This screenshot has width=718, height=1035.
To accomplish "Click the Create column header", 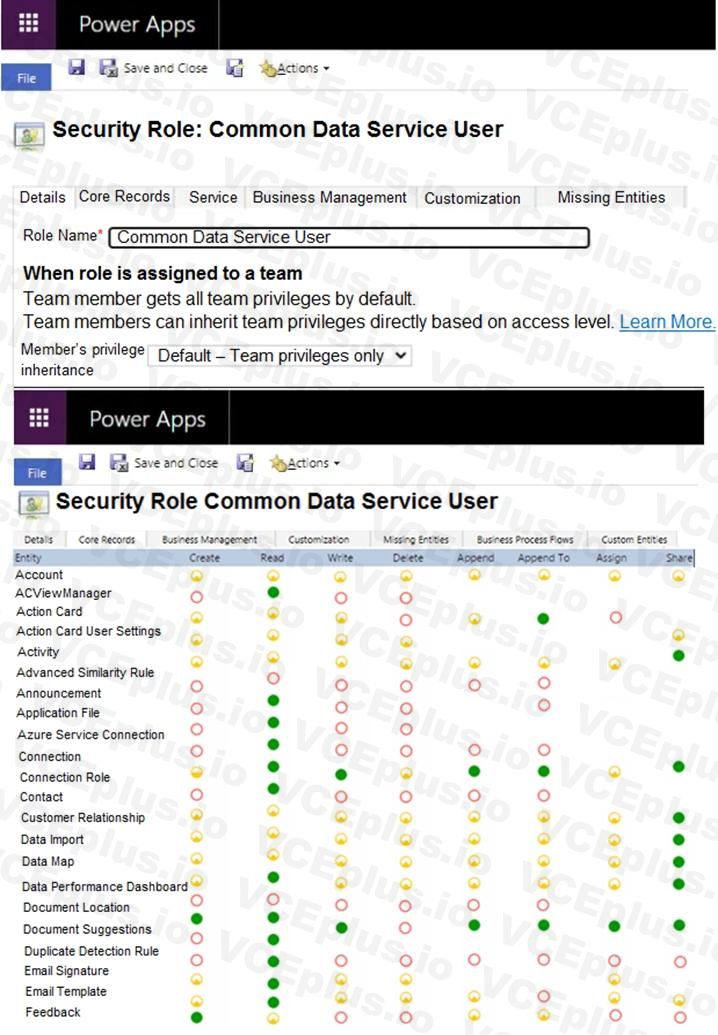I will coord(205,558).
